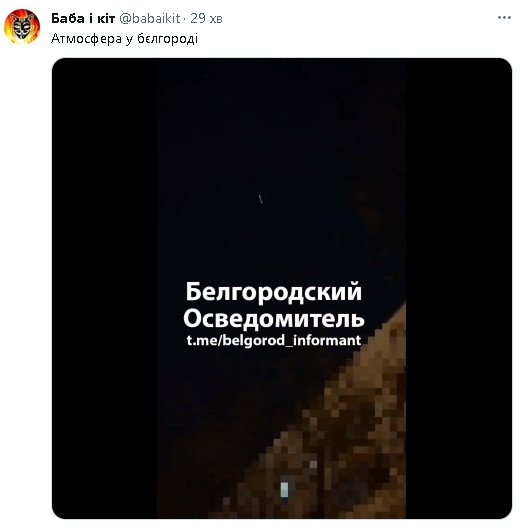Click the tweet text Атмосфера у бєлгороді
Screen dimensions: 520x528
pos(124,39)
